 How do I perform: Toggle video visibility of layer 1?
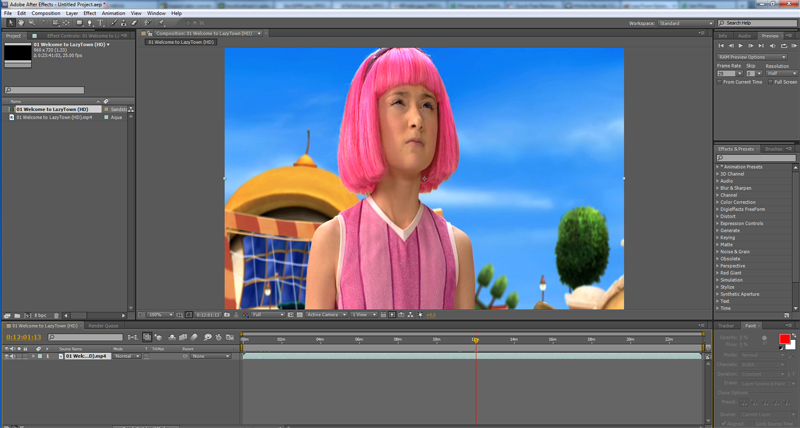7,356
